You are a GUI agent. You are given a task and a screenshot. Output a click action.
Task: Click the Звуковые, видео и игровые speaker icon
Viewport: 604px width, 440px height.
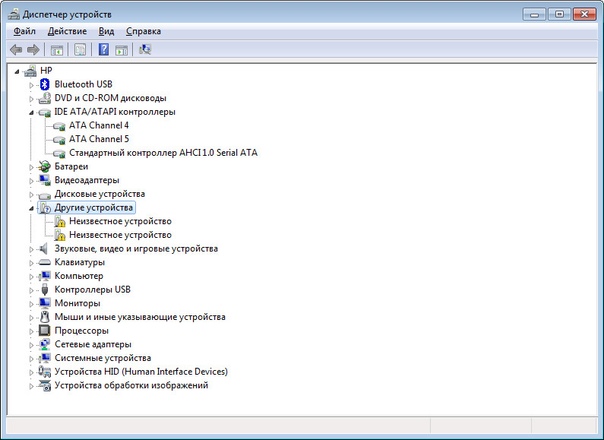click(44, 249)
